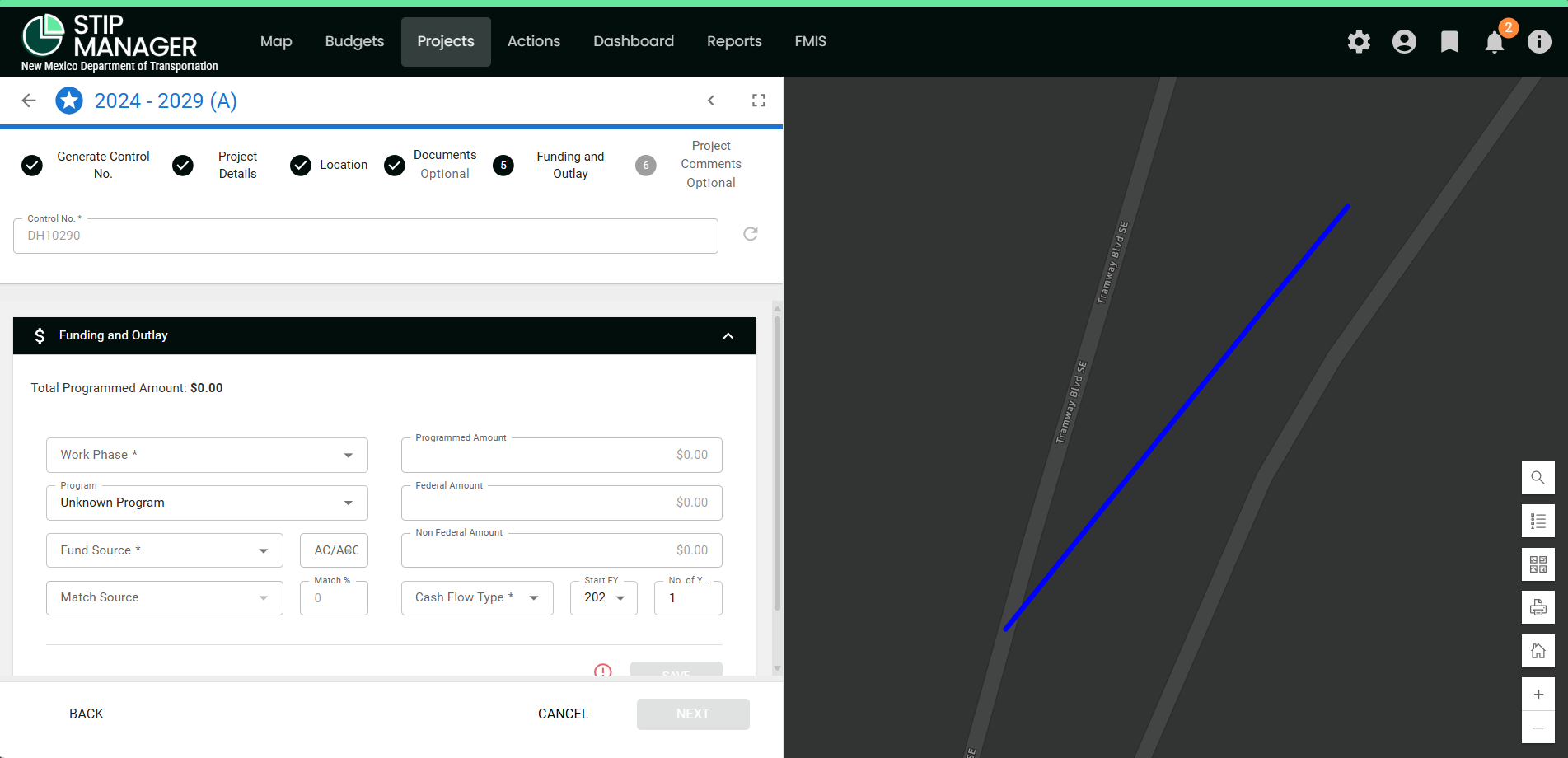The width and height of the screenshot is (1568, 758).
Task: Click the Control No. field
Action: [x=366, y=236]
